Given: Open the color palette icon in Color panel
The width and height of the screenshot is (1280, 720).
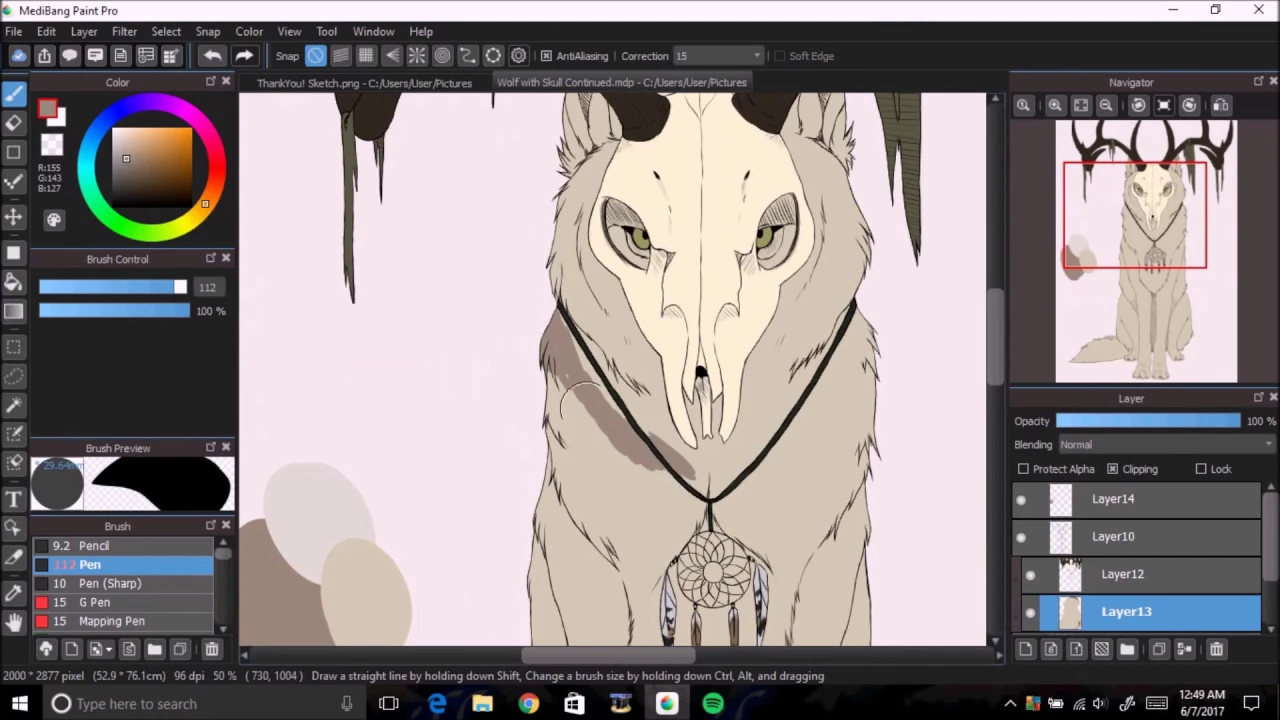Looking at the screenshot, I should 54,220.
